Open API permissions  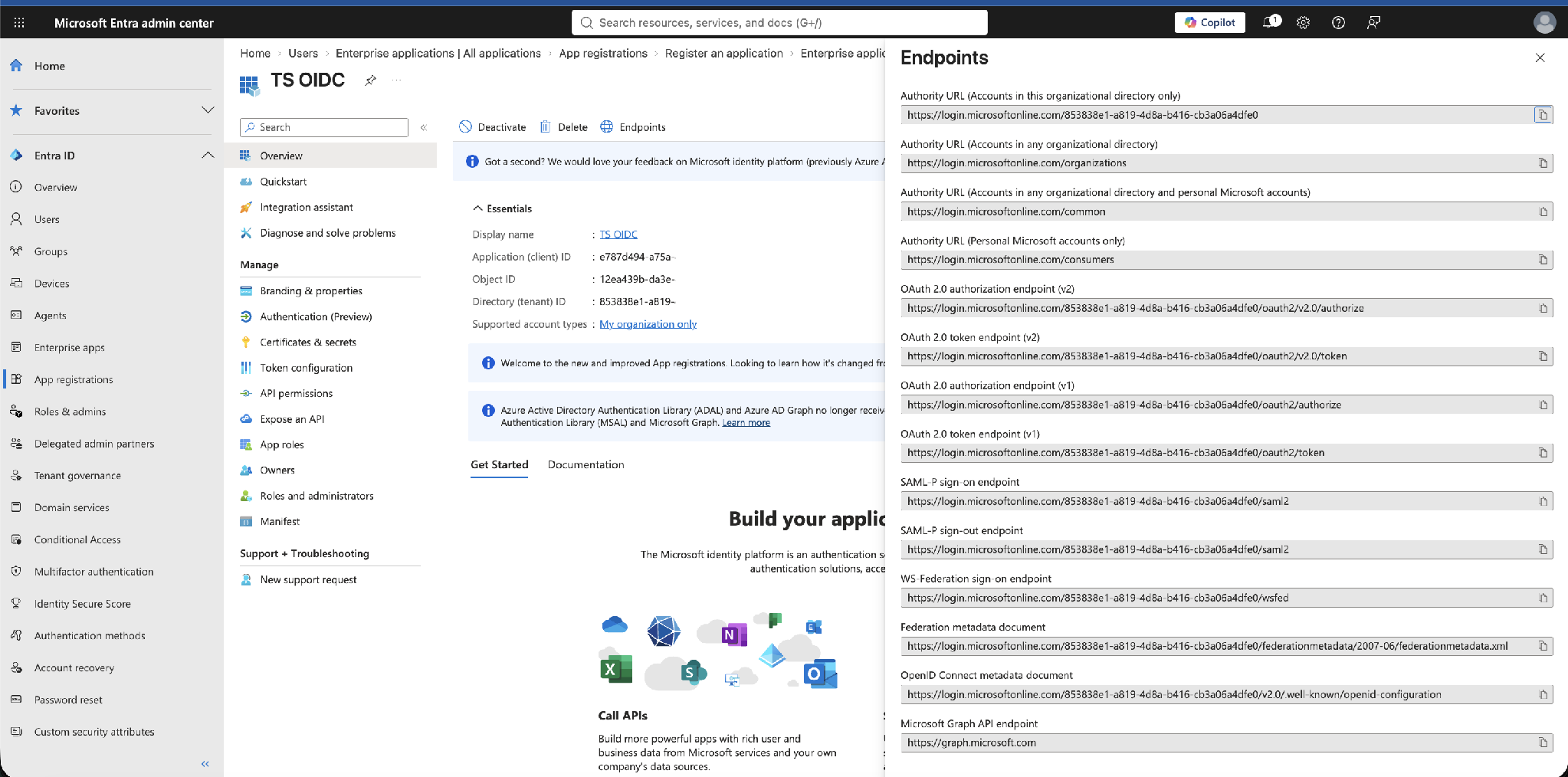point(297,393)
